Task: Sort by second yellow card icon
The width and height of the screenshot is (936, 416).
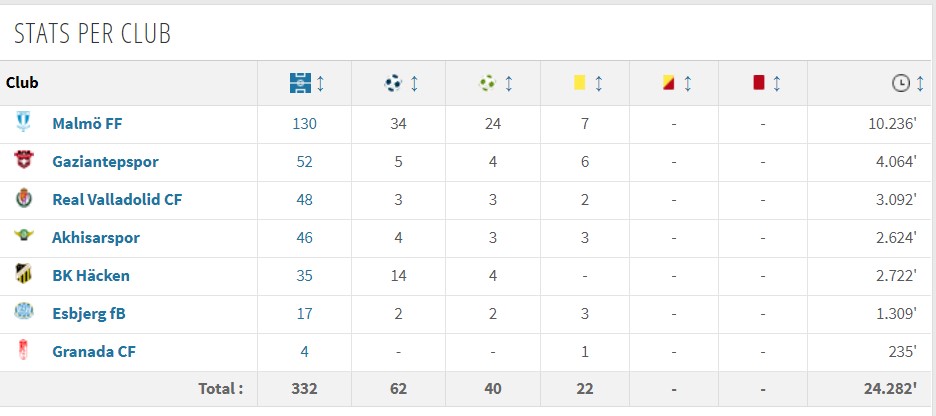Action: (669, 83)
